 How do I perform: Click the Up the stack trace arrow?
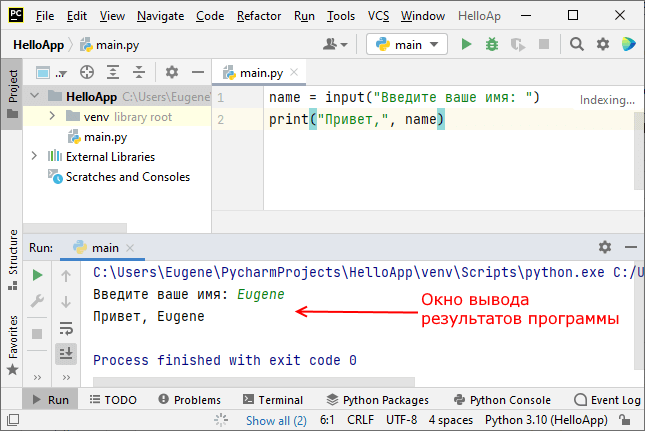(x=66, y=276)
